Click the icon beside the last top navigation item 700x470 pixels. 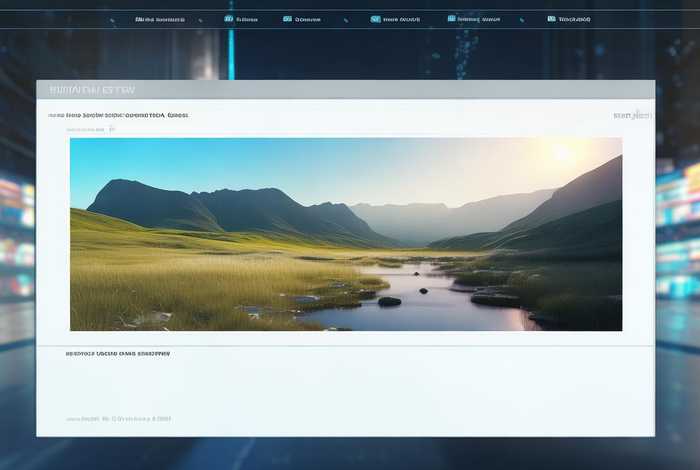[551, 19]
